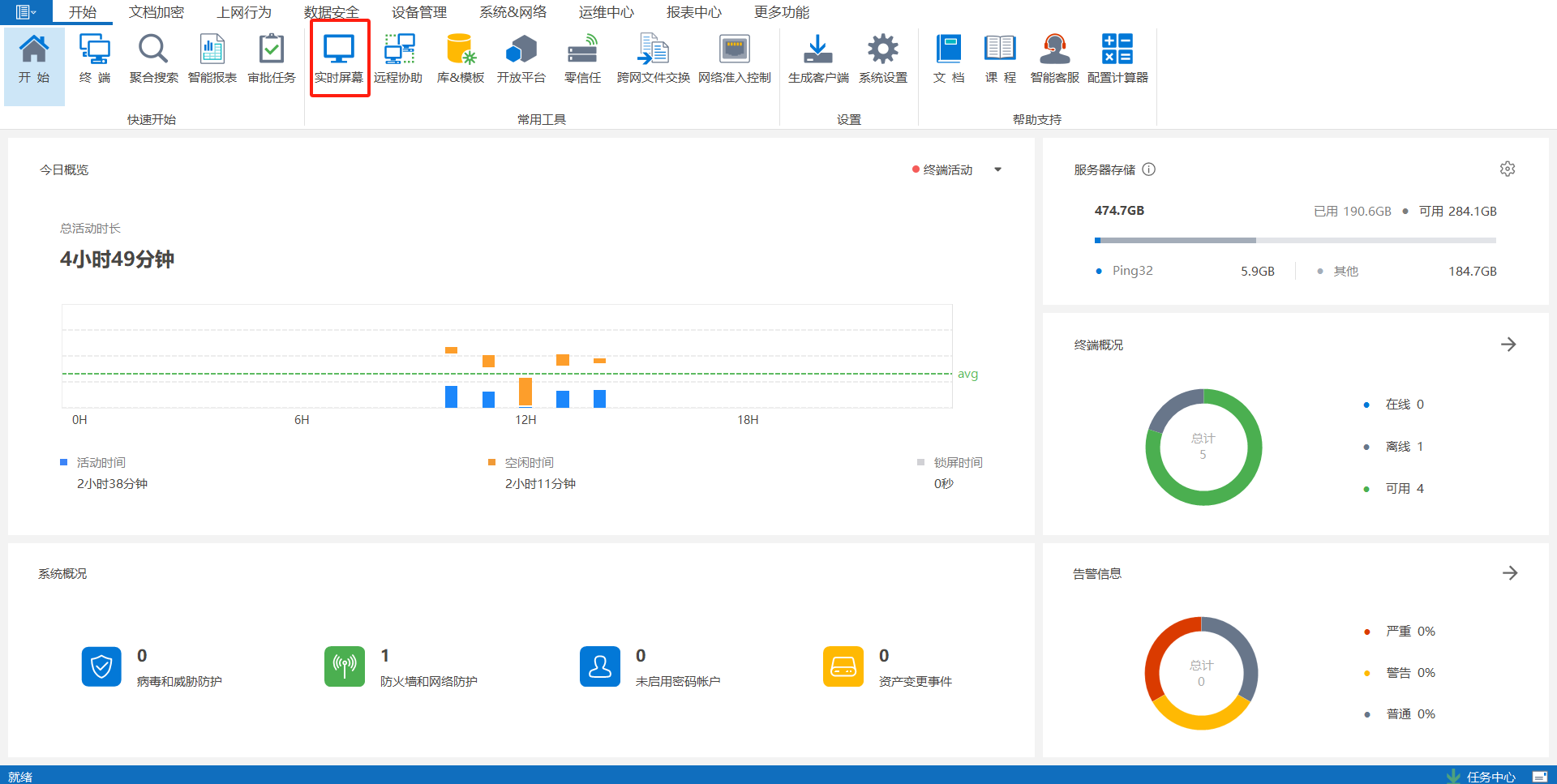Image resolution: width=1557 pixels, height=784 pixels.
Task: Open the application menu button at top-left
Action: pos(25,12)
